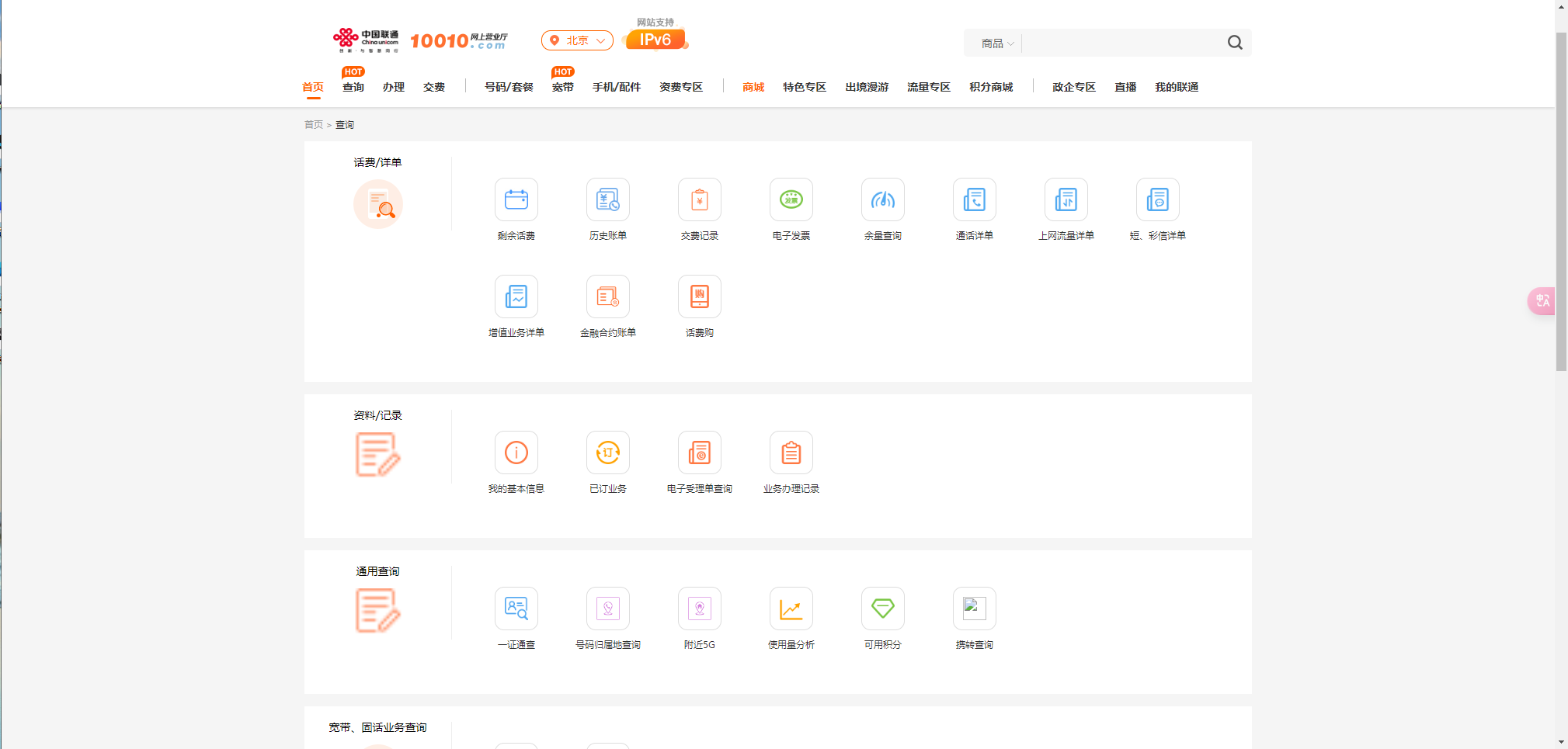The height and width of the screenshot is (749, 1568).
Task: Click the 10010.com online hall logo
Action: [x=459, y=40]
